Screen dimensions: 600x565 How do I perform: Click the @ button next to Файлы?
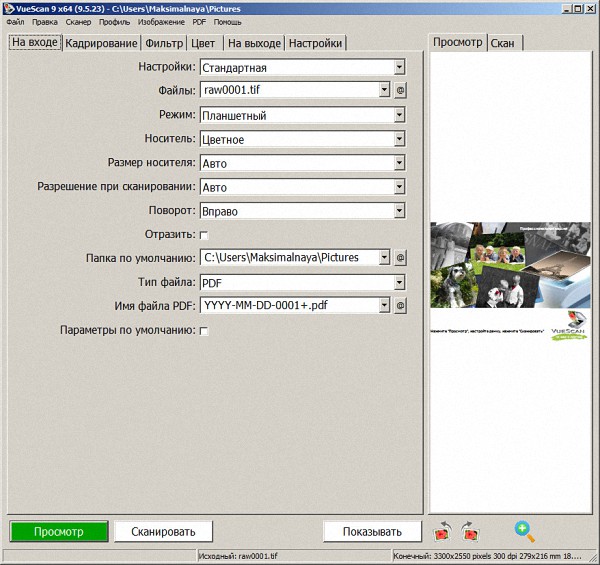point(400,90)
